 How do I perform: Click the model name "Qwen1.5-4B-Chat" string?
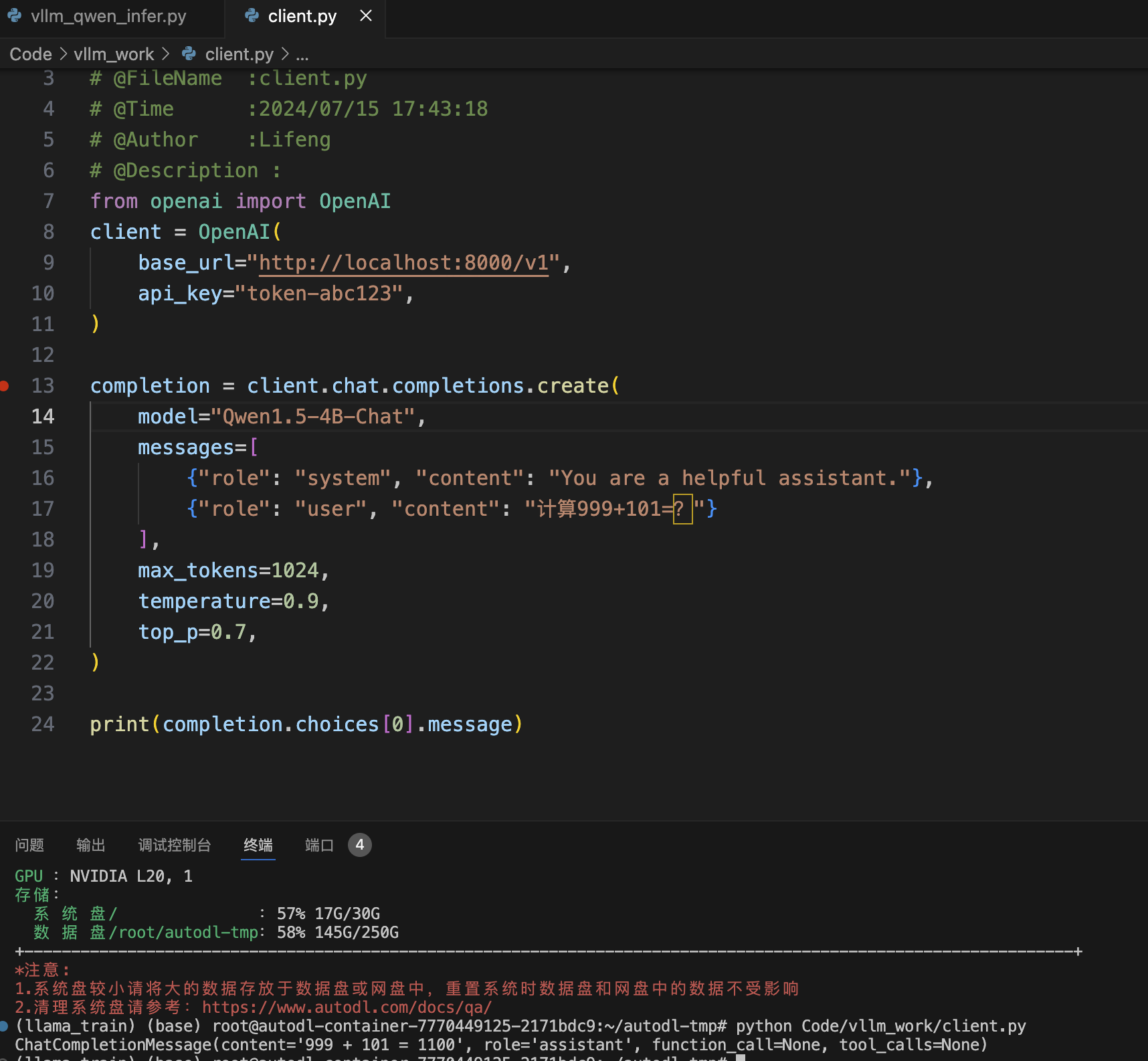(x=313, y=417)
